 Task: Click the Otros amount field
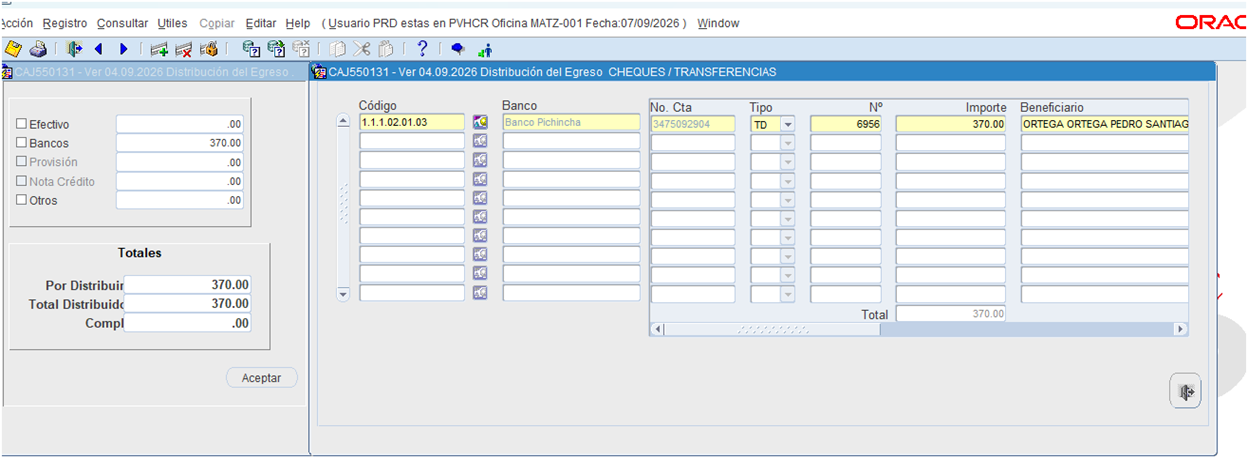click(180, 200)
